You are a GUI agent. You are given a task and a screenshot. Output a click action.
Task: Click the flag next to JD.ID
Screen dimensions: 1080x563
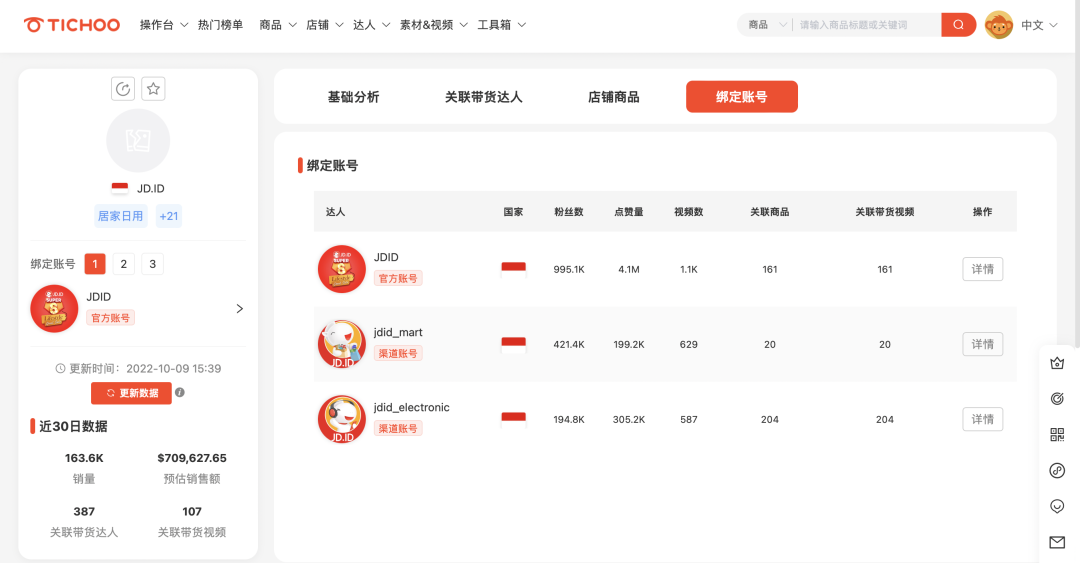point(120,188)
